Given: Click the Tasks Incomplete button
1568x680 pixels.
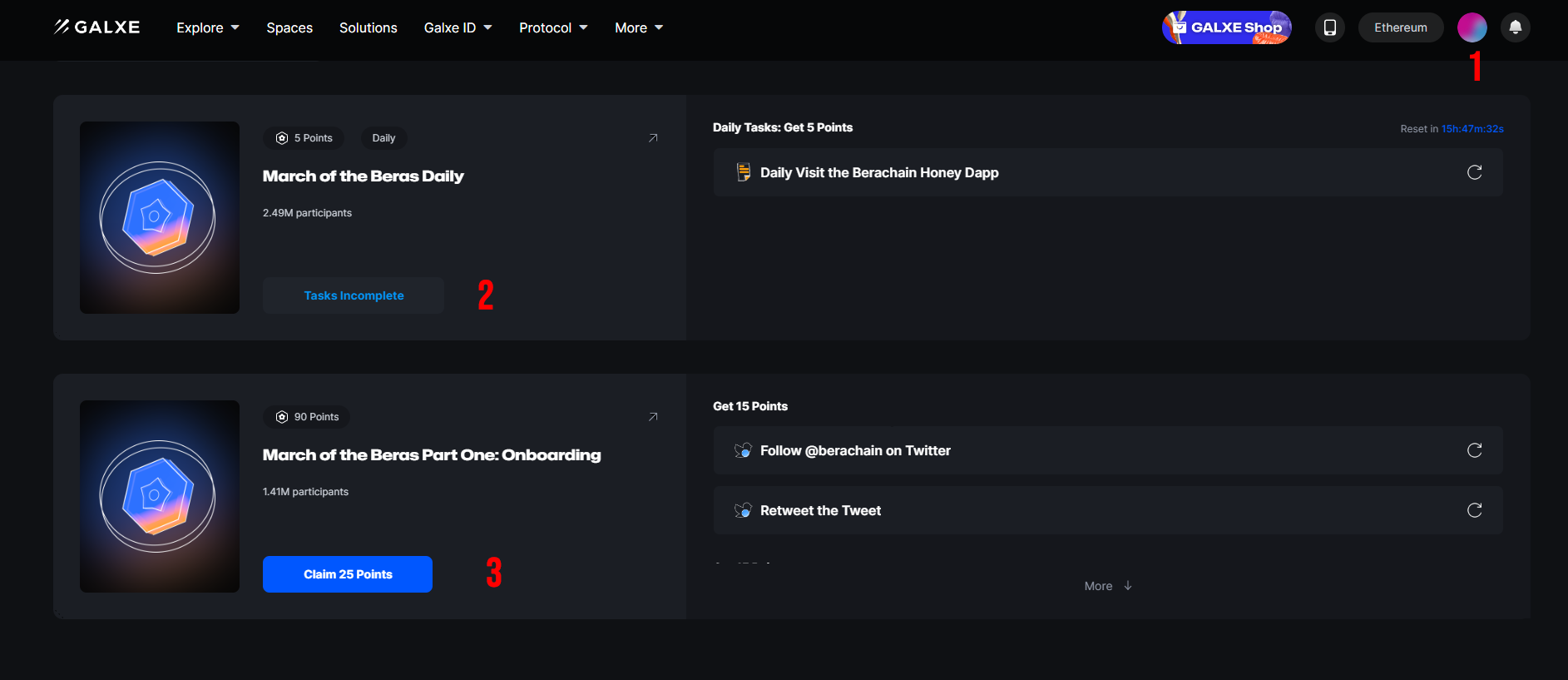Looking at the screenshot, I should [x=354, y=295].
